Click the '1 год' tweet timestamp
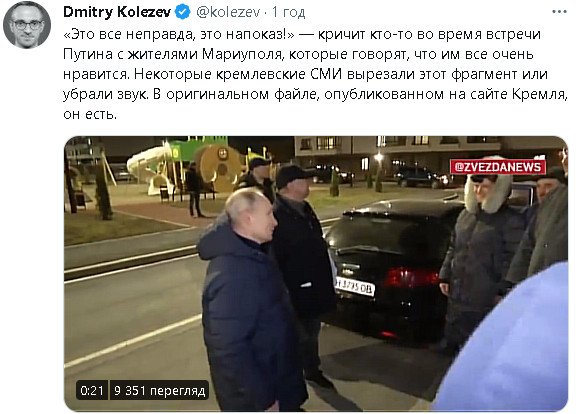The width and height of the screenshot is (579, 414). point(288,13)
